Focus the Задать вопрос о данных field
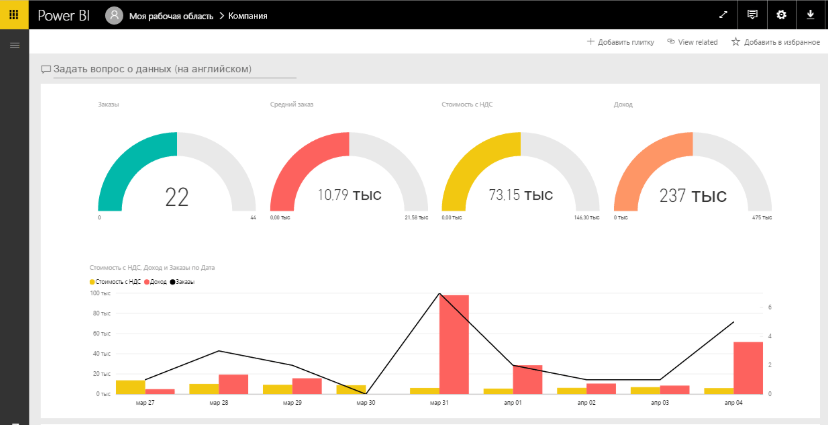This screenshot has width=828, height=425. [174, 69]
